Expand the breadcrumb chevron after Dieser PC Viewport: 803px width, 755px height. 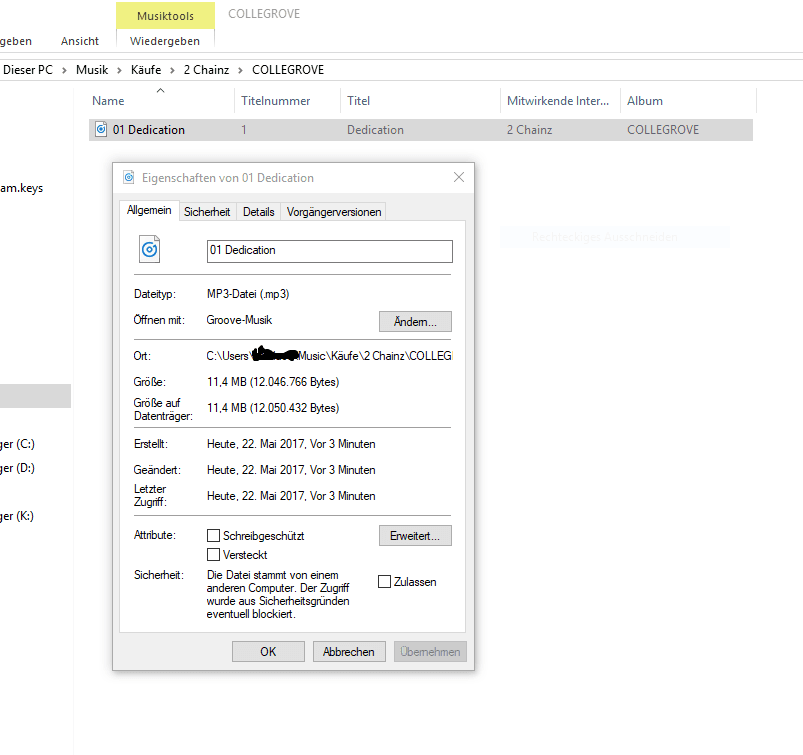click(x=65, y=70)
